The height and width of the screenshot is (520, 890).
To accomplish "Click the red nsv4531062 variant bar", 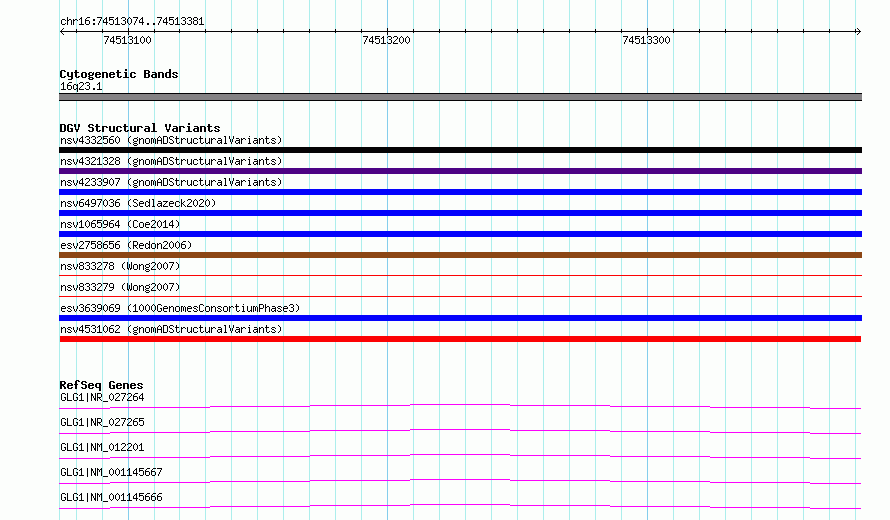I will 460,339.
